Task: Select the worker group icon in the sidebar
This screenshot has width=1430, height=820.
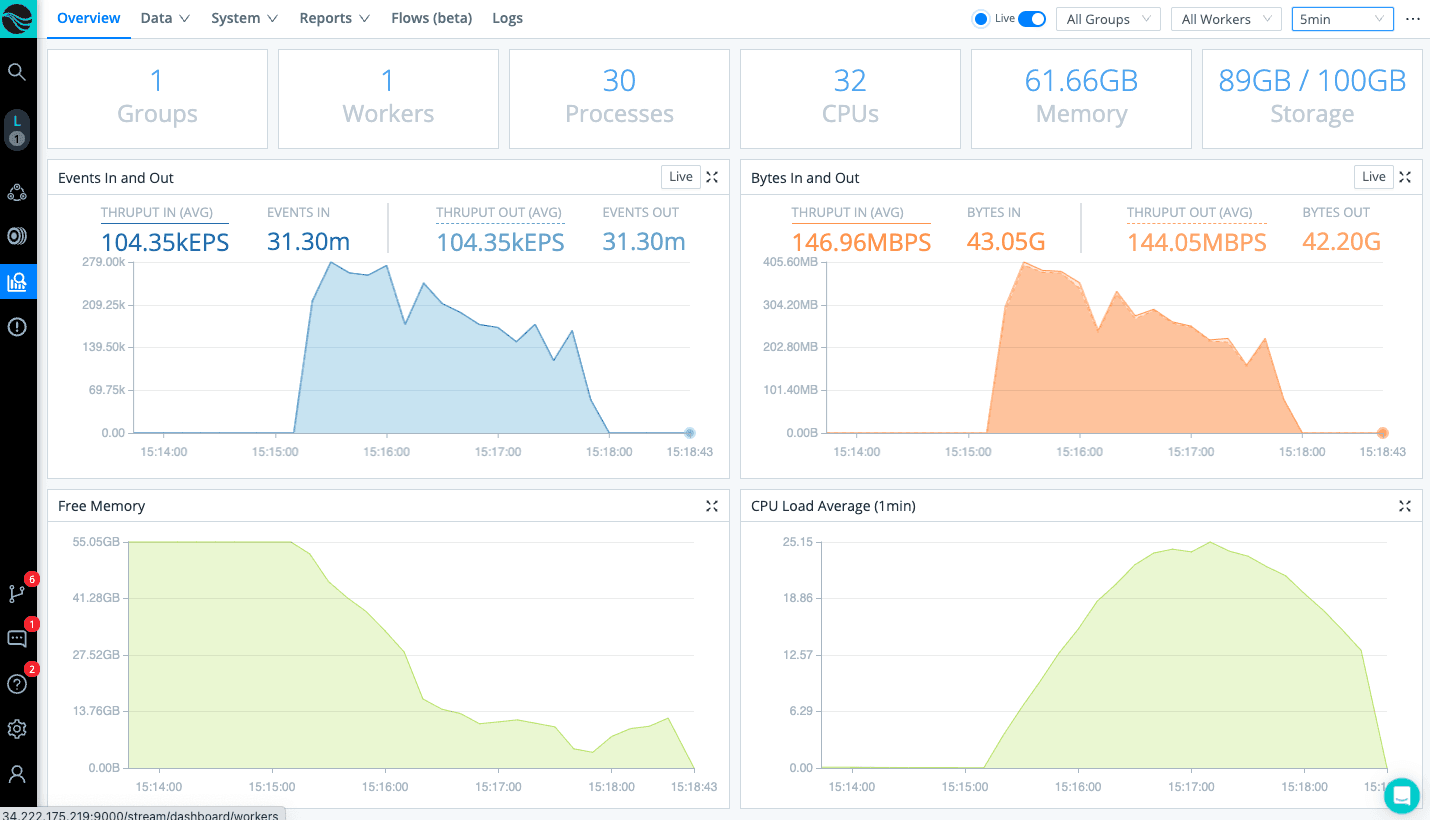Action: (17, 192)
